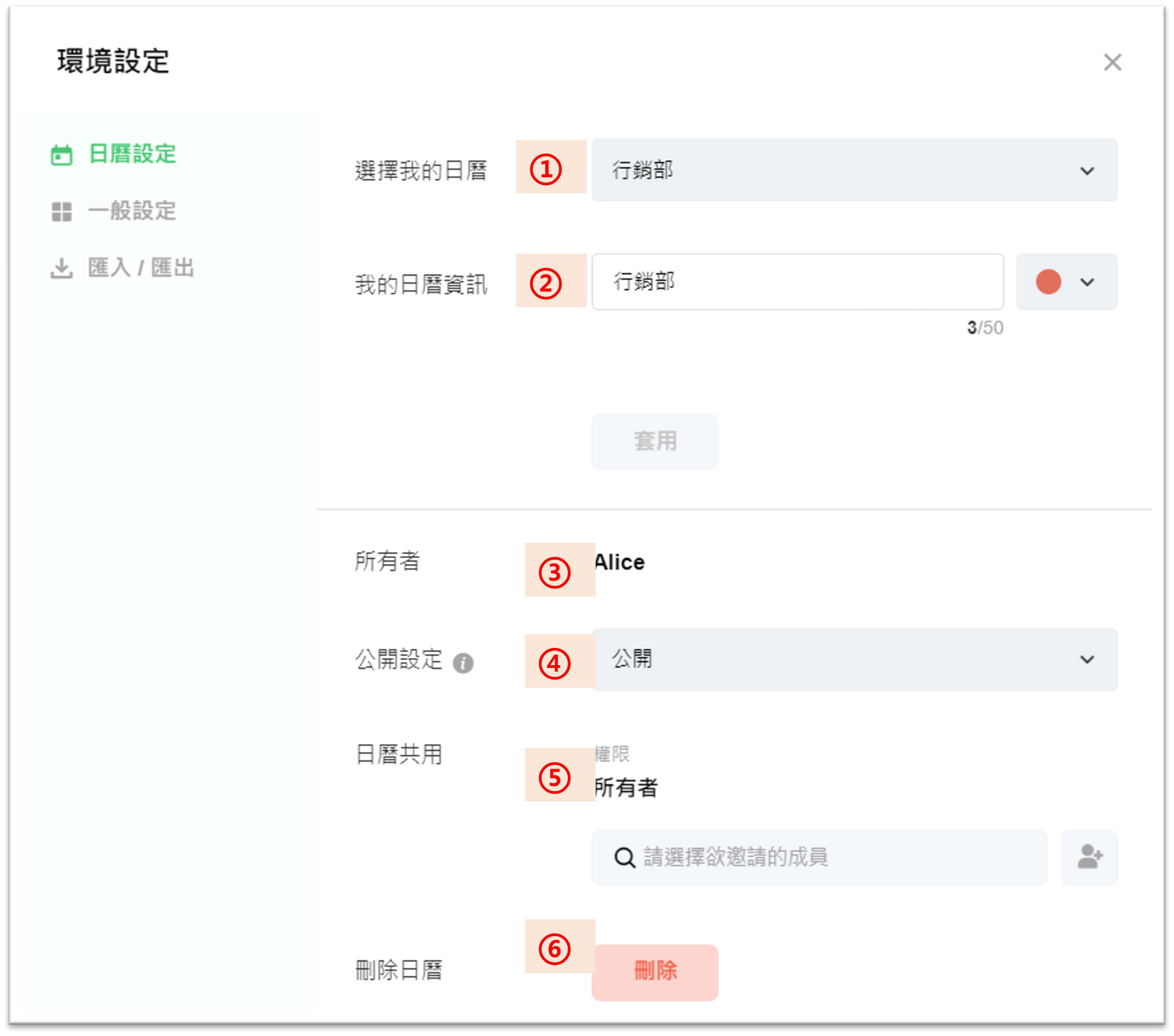Click the calendar icon beside 日曆設定
1174x1036 pixels.
coord(61,155)
